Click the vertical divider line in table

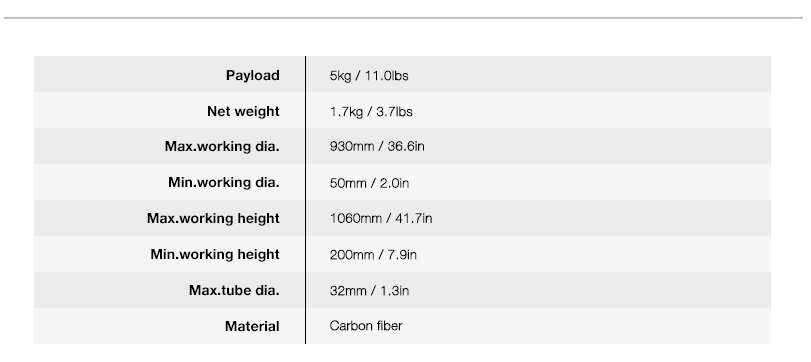tap(305, 200)
